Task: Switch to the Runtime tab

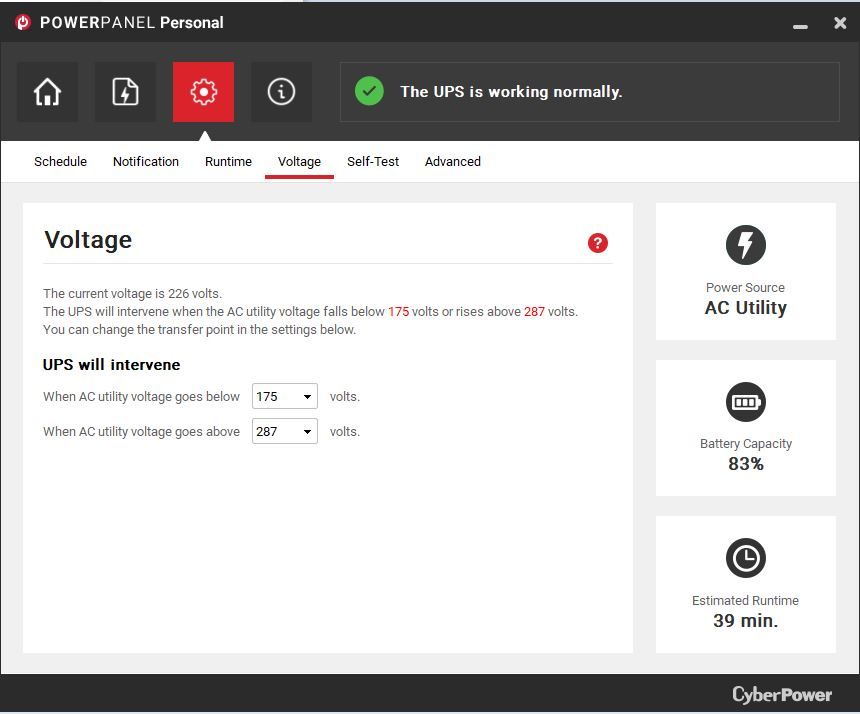Action: pos(228,162)
